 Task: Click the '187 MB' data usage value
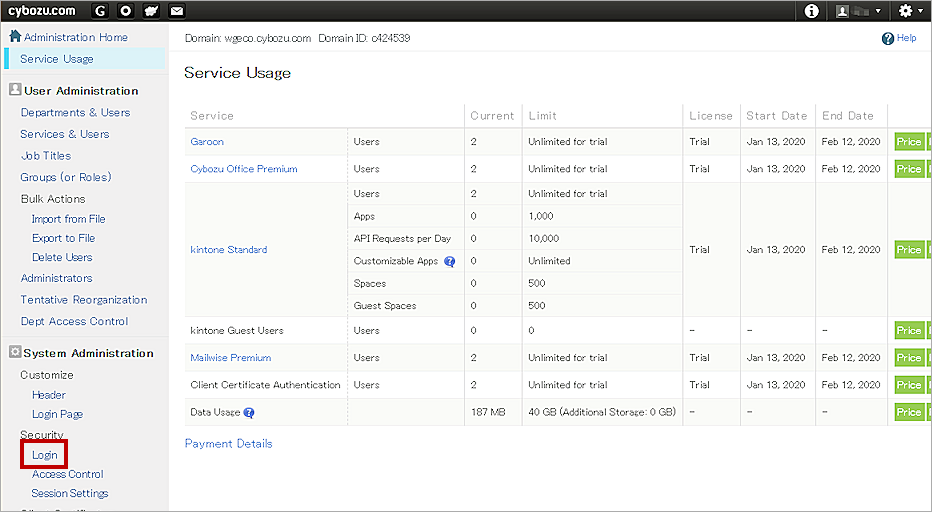coord(488,412)
